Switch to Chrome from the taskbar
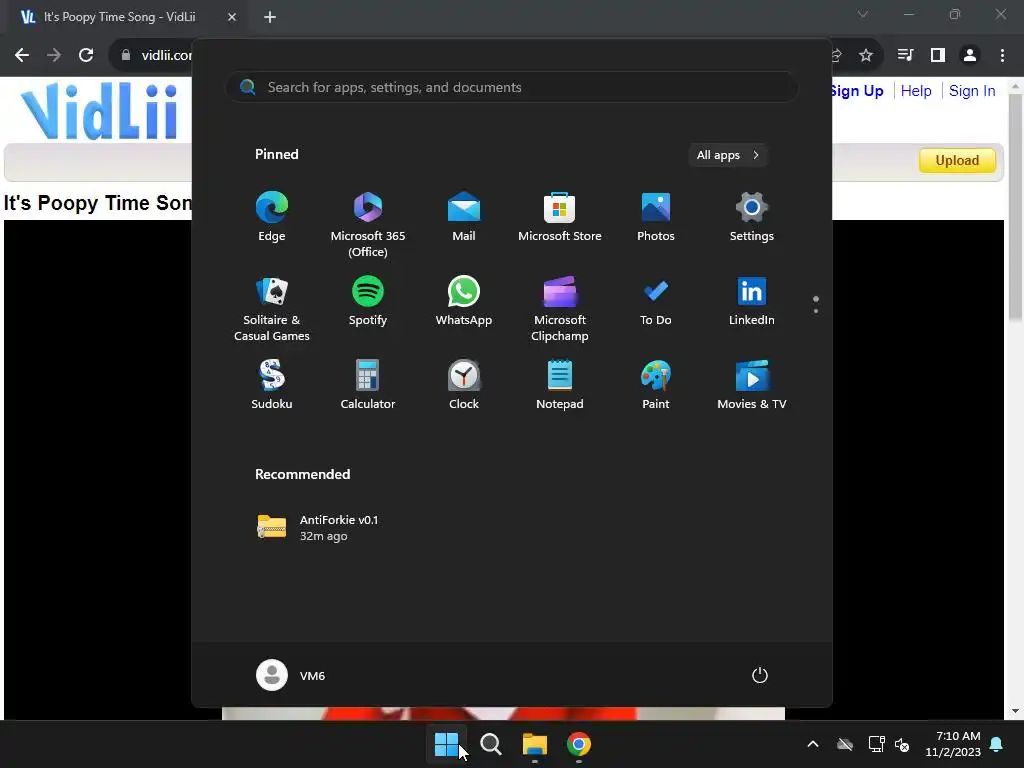Screen dimensions: 1024x768 (x=579, y=744)
